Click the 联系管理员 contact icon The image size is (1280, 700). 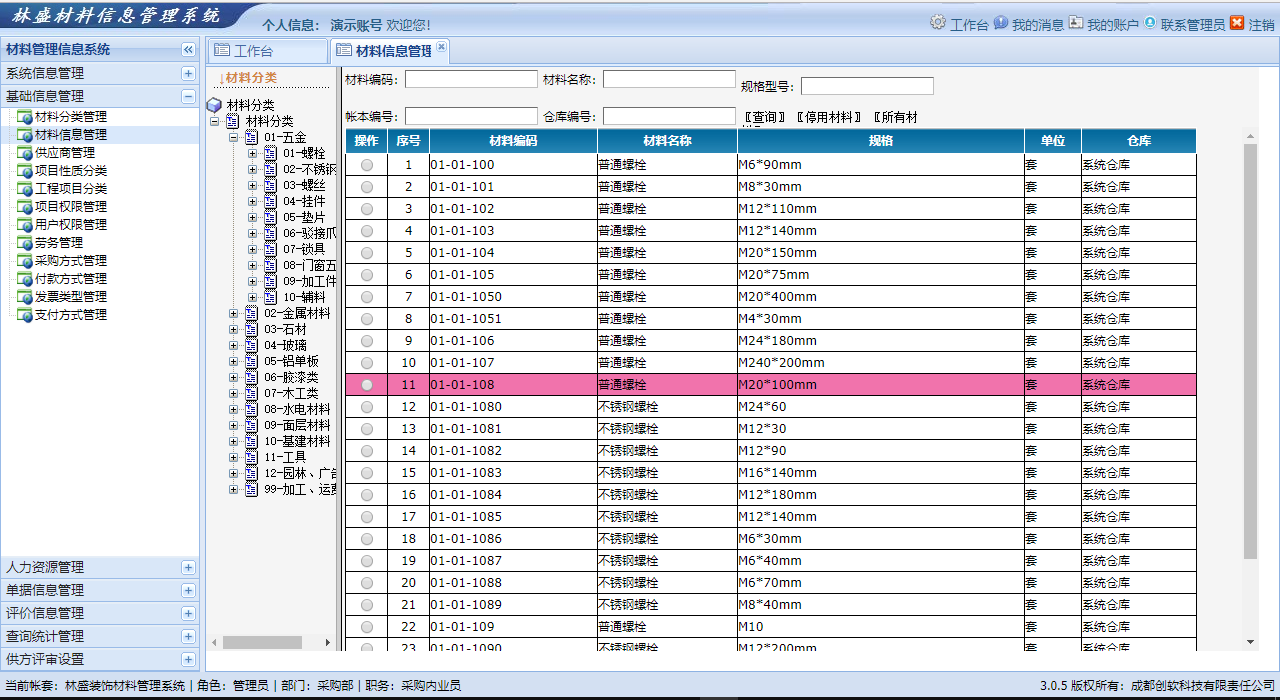(1150, 23)
